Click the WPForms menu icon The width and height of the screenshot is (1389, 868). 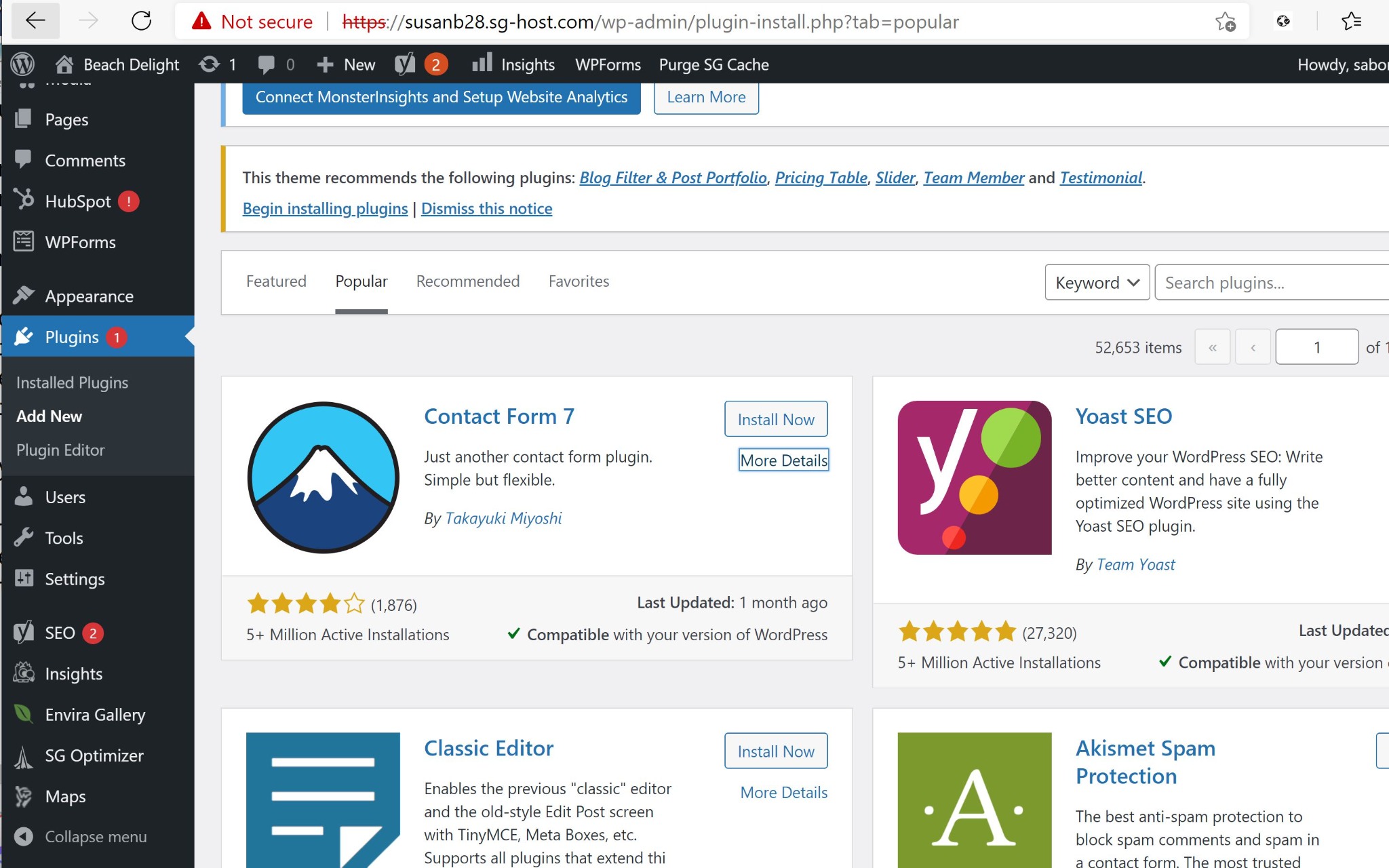tap(25, 241)
